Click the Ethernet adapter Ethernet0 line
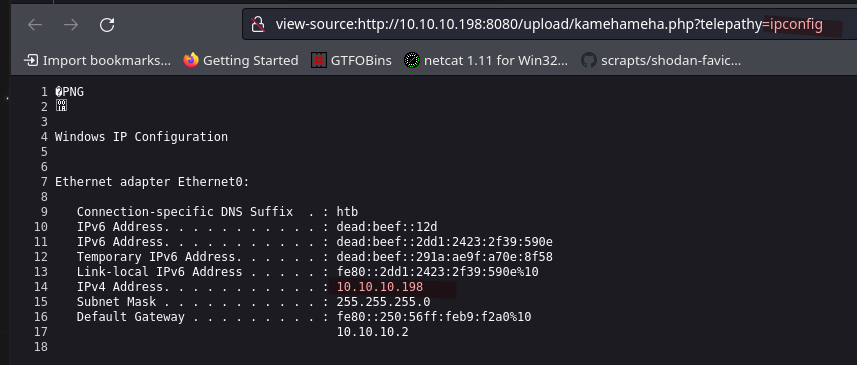The height and width of the screenshot is (365, 857). (x=152, y=182)
